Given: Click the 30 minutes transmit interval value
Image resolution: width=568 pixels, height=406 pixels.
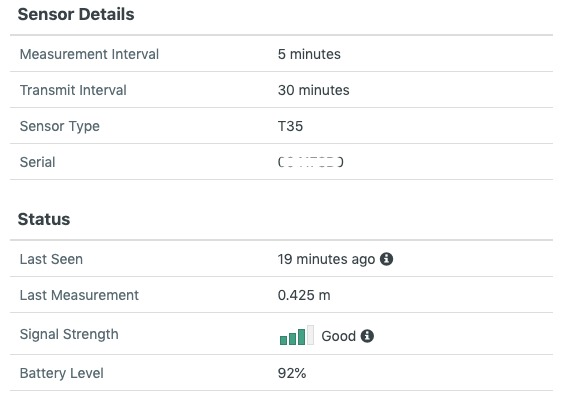Looking at the screenshot, I should tap(313, 90).
